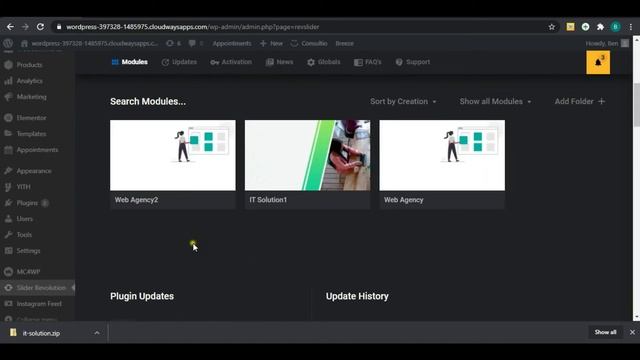Screen dimensions: 640x360
Task: Switch to the Activation tab
Action: pyautogui.click(x=231, y=62)
